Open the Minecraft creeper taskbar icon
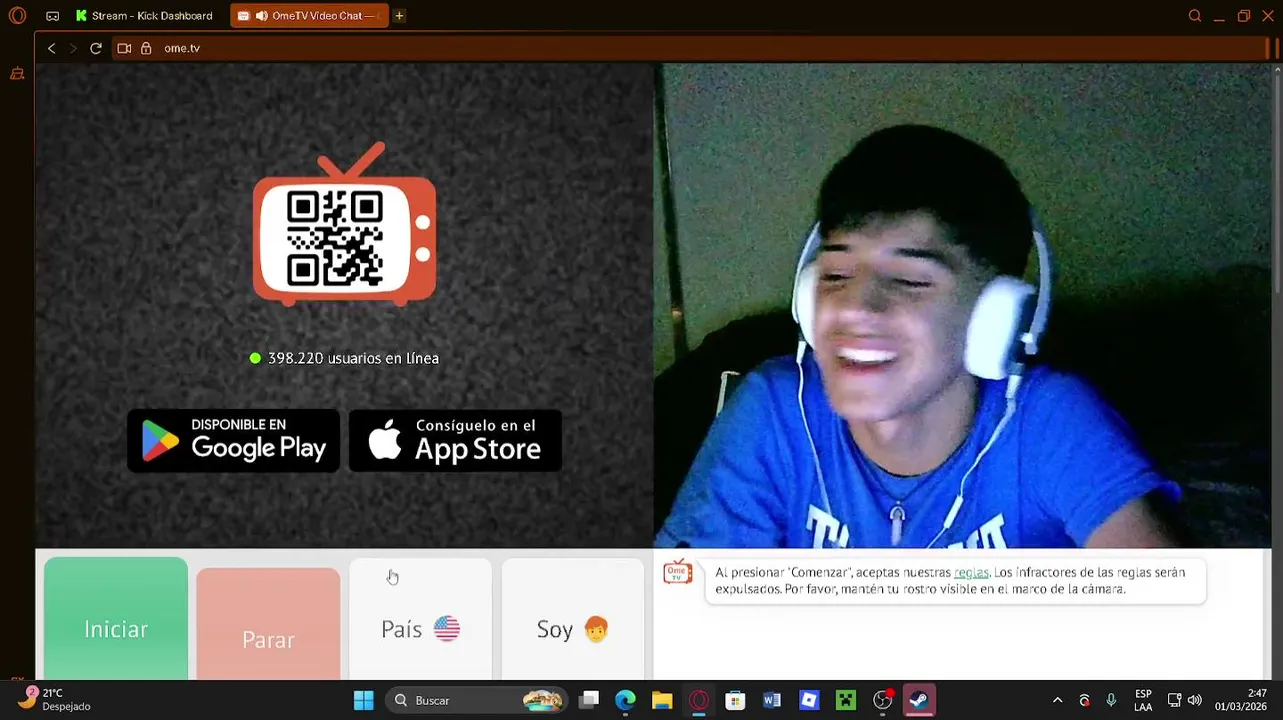1283x720 pixels. 846,700
